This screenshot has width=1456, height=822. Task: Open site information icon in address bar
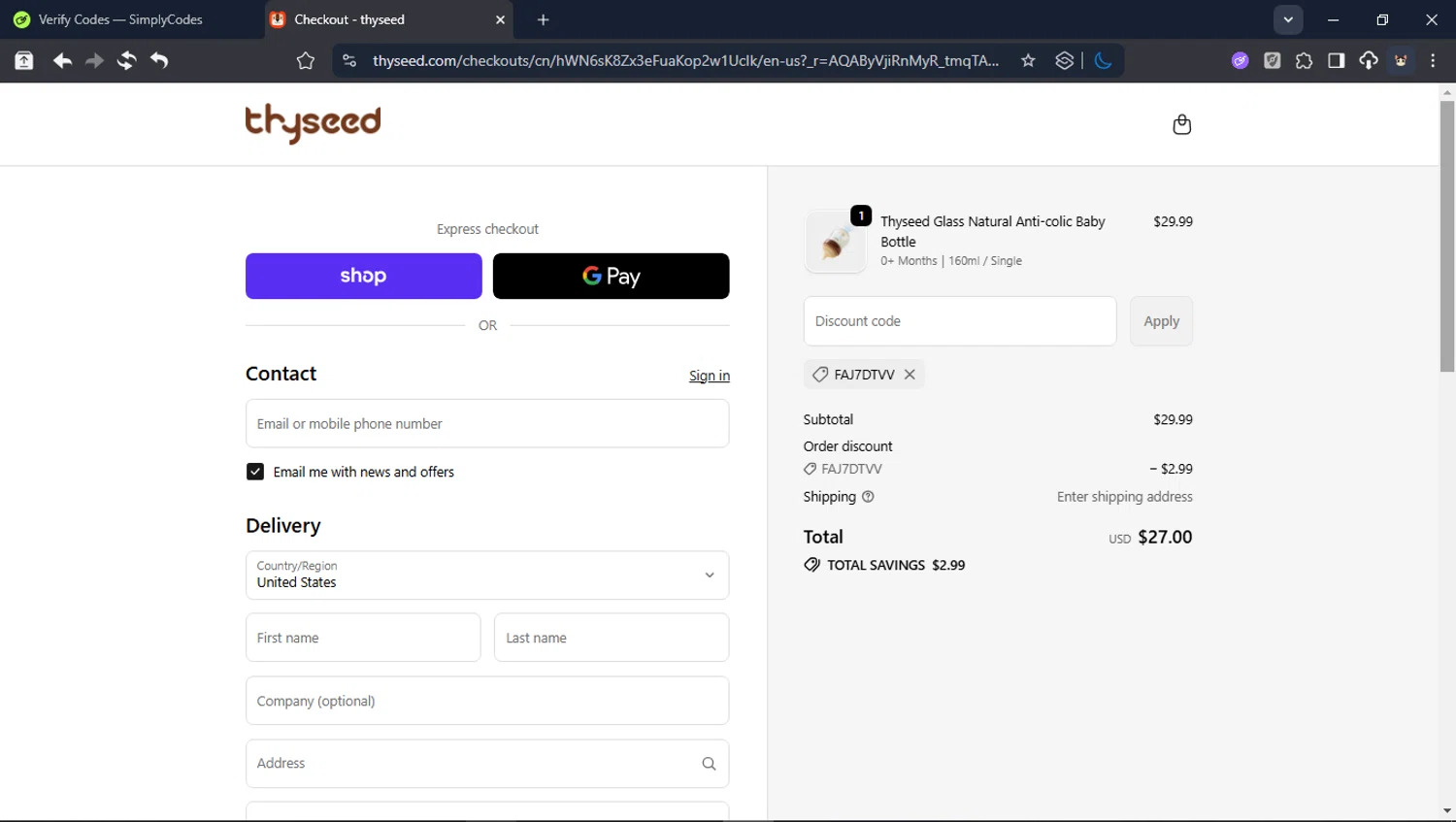(348, 60)
